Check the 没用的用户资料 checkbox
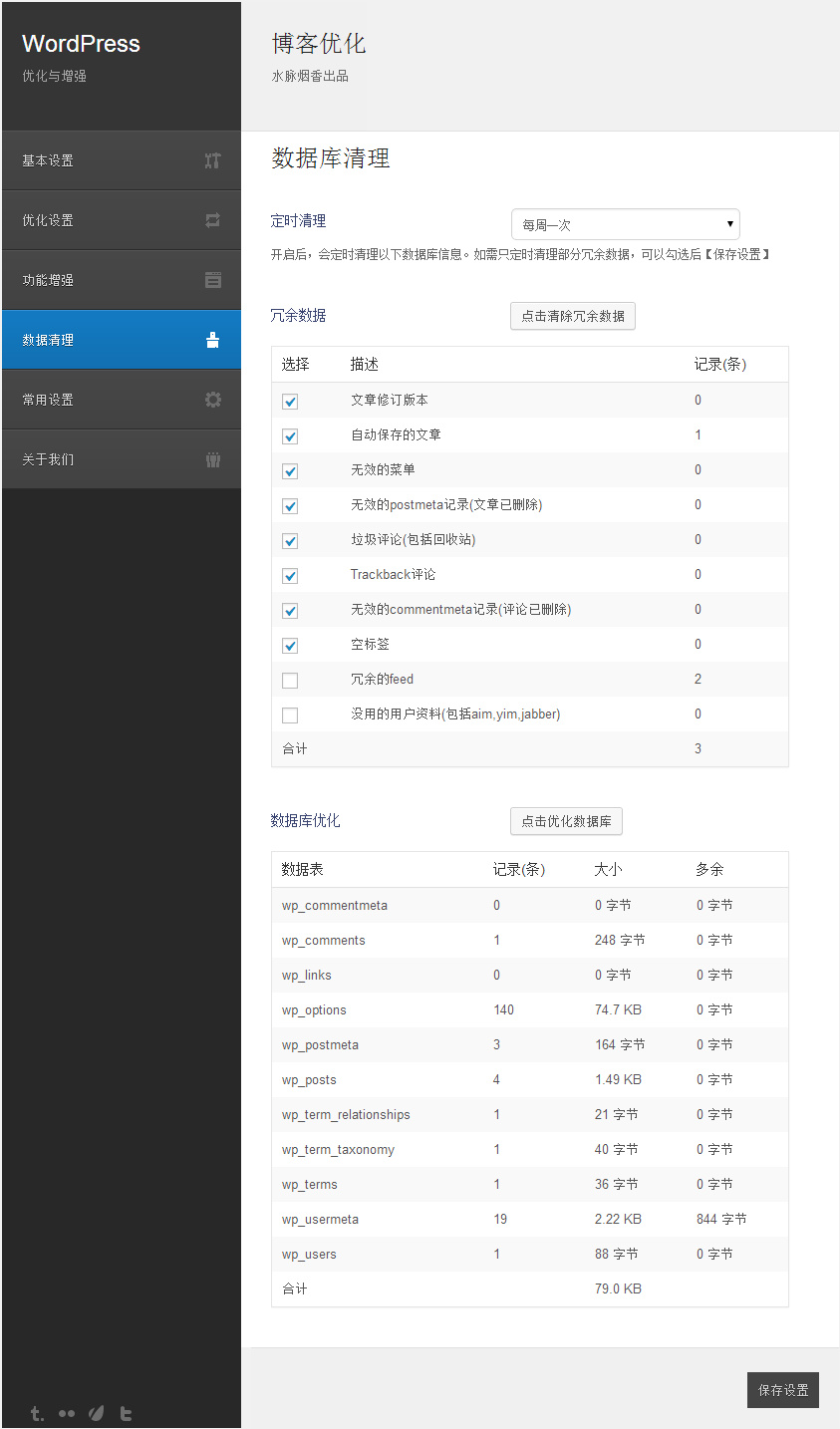The image size is (840, 1429). [x=290, y=714]
